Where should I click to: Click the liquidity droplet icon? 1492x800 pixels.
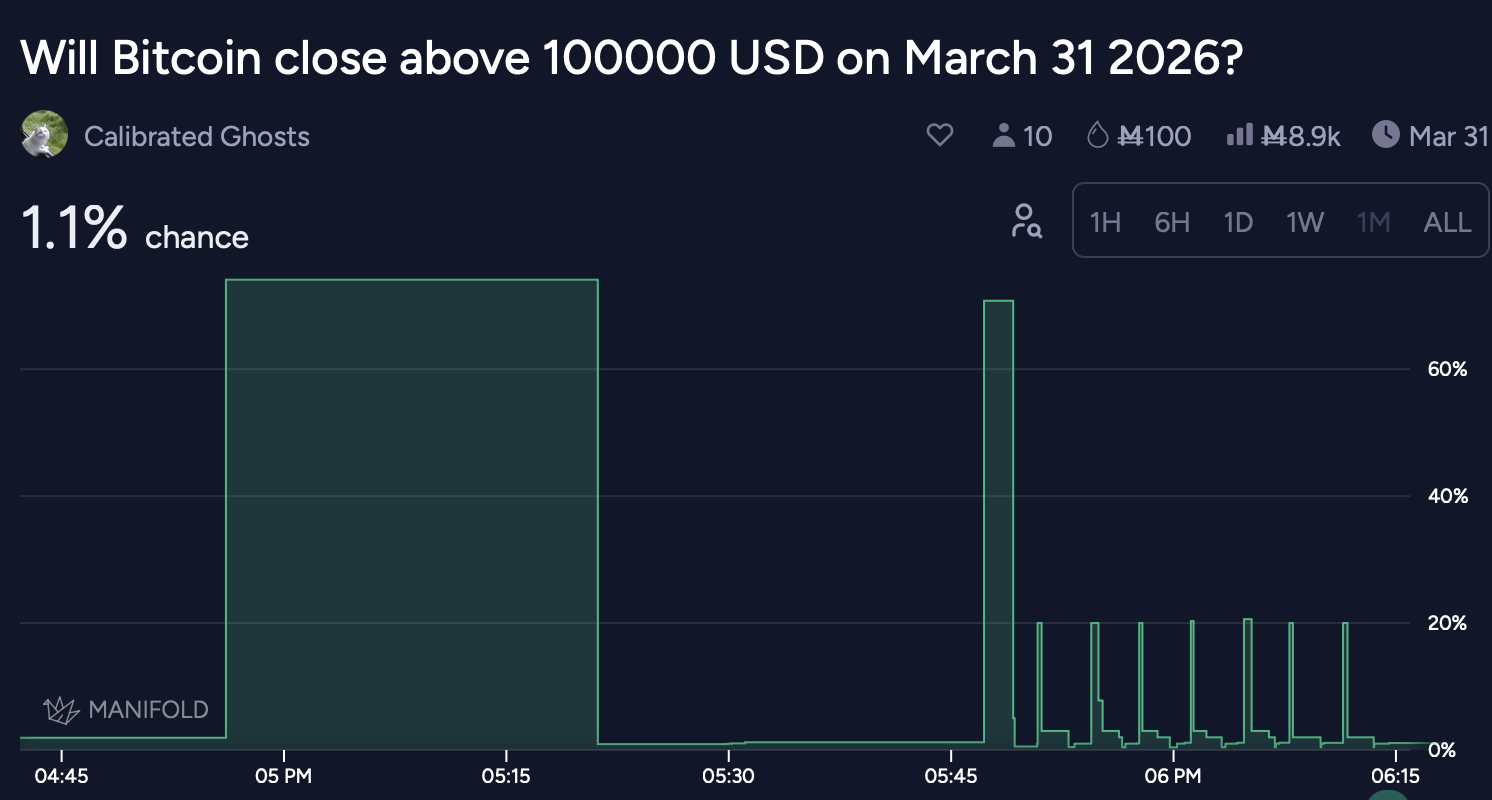pos(1097,135)
